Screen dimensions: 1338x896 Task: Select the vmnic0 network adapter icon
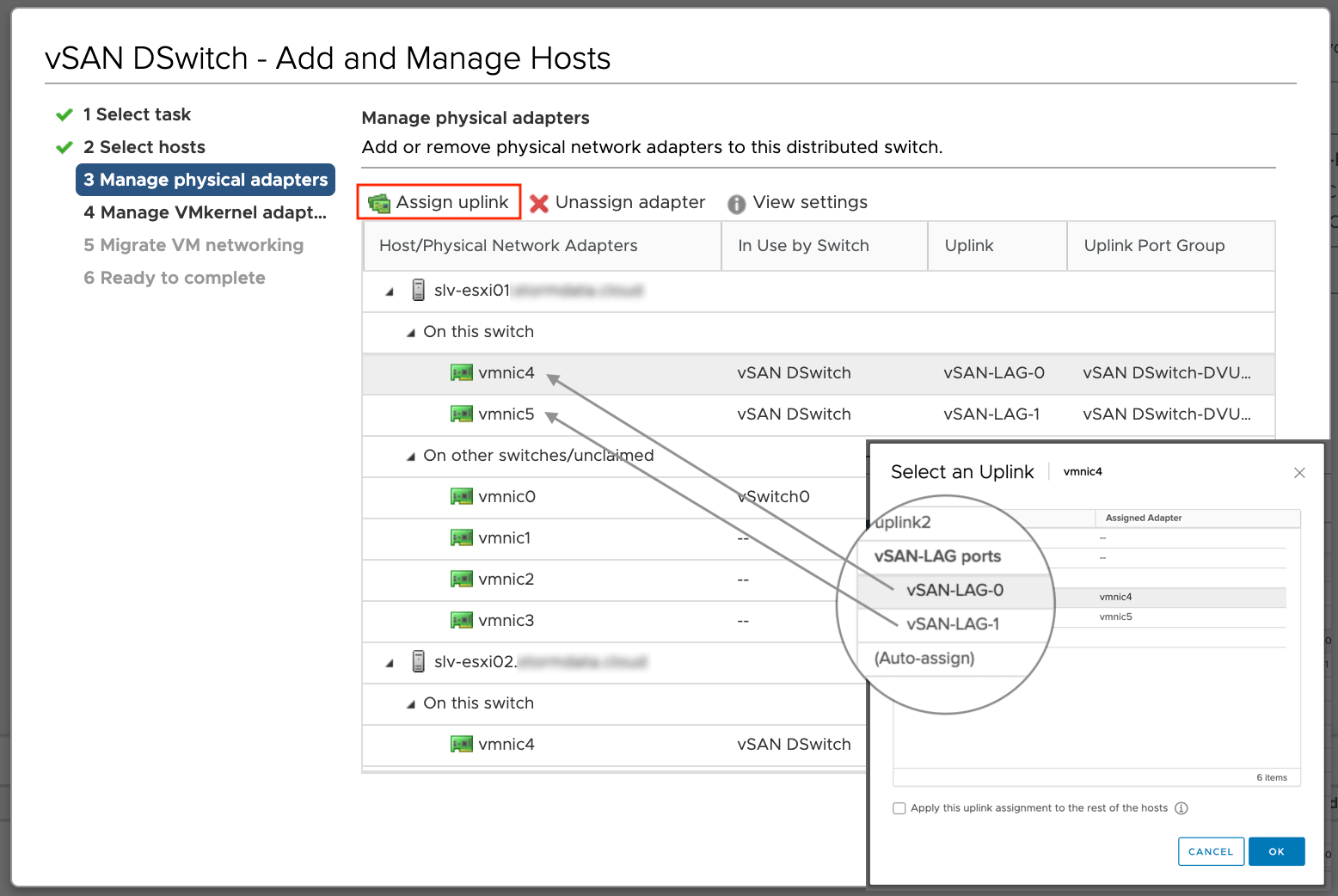pos(462,497)
